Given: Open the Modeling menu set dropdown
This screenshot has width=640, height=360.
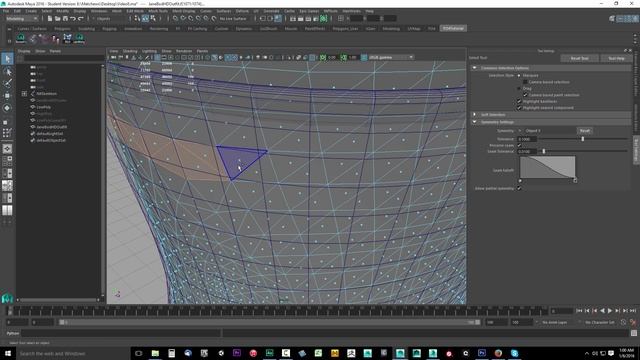Looking at the screenshot, I should coord(21,18).
